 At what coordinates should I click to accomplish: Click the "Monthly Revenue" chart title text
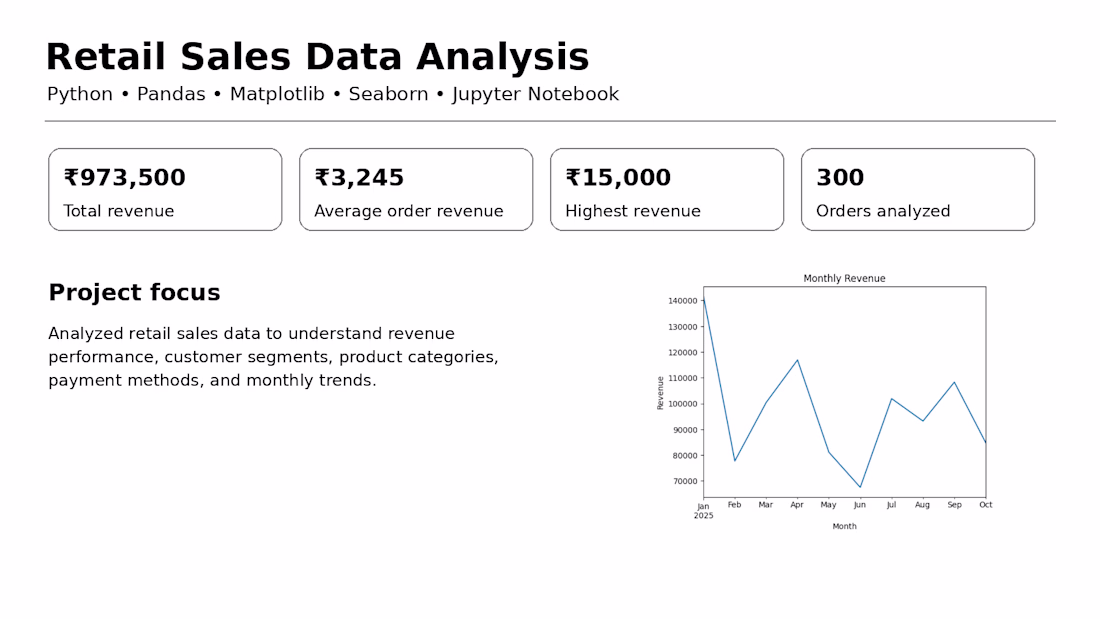(x=845, y=279)
